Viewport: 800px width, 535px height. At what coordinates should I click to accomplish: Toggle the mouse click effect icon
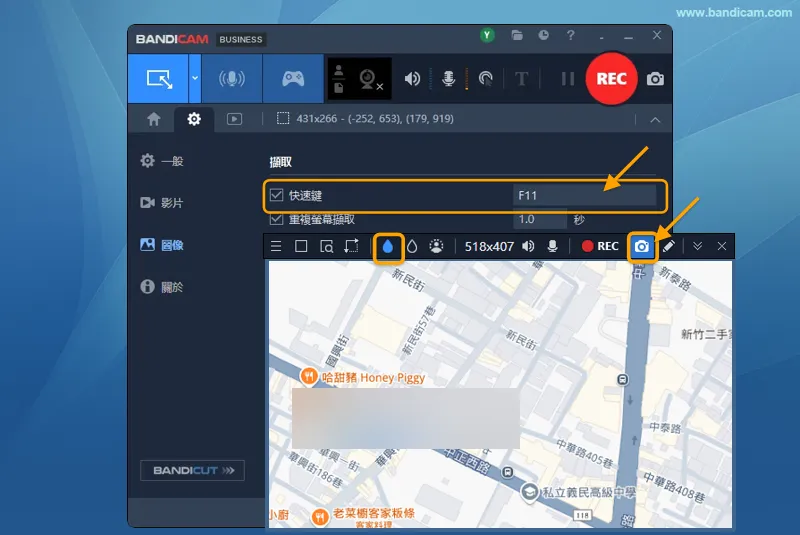coord(486,79)
